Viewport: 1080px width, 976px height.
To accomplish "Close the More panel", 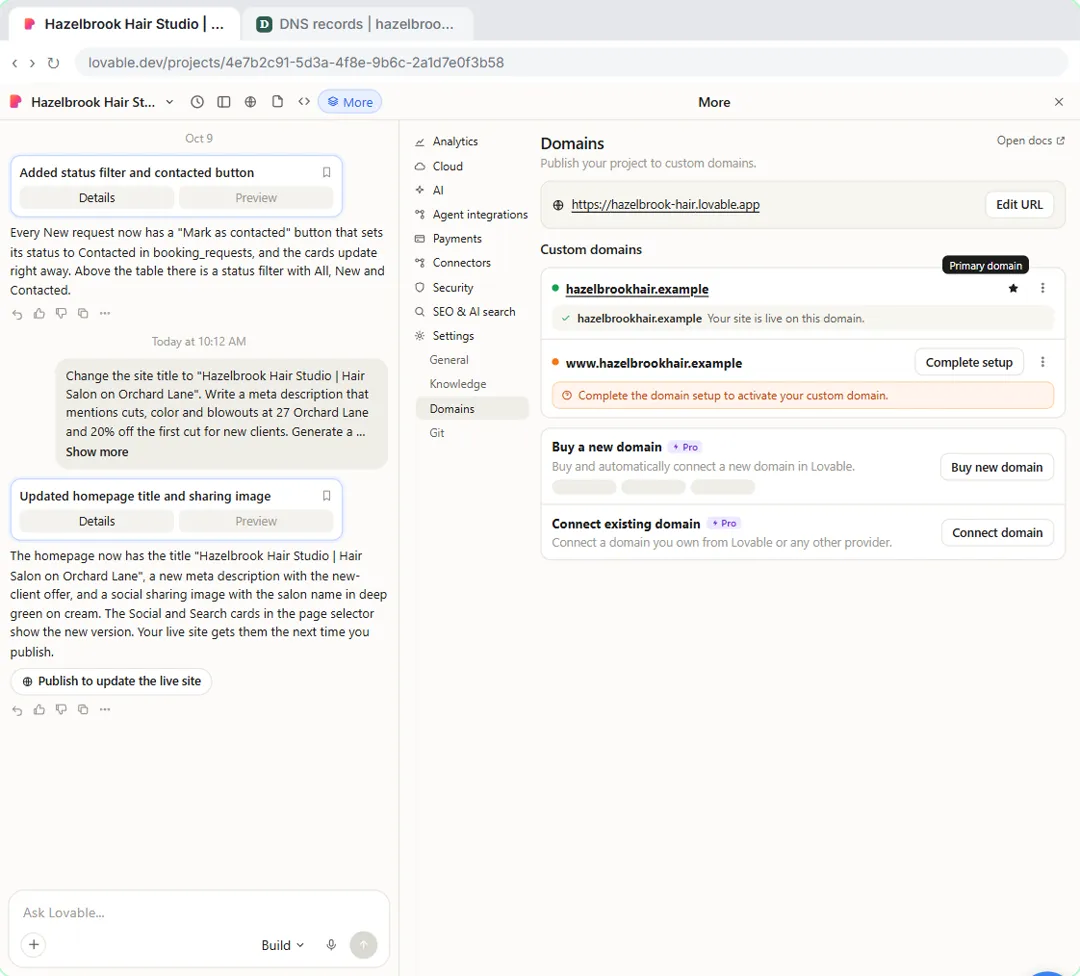I will (x=1059, y=102).
